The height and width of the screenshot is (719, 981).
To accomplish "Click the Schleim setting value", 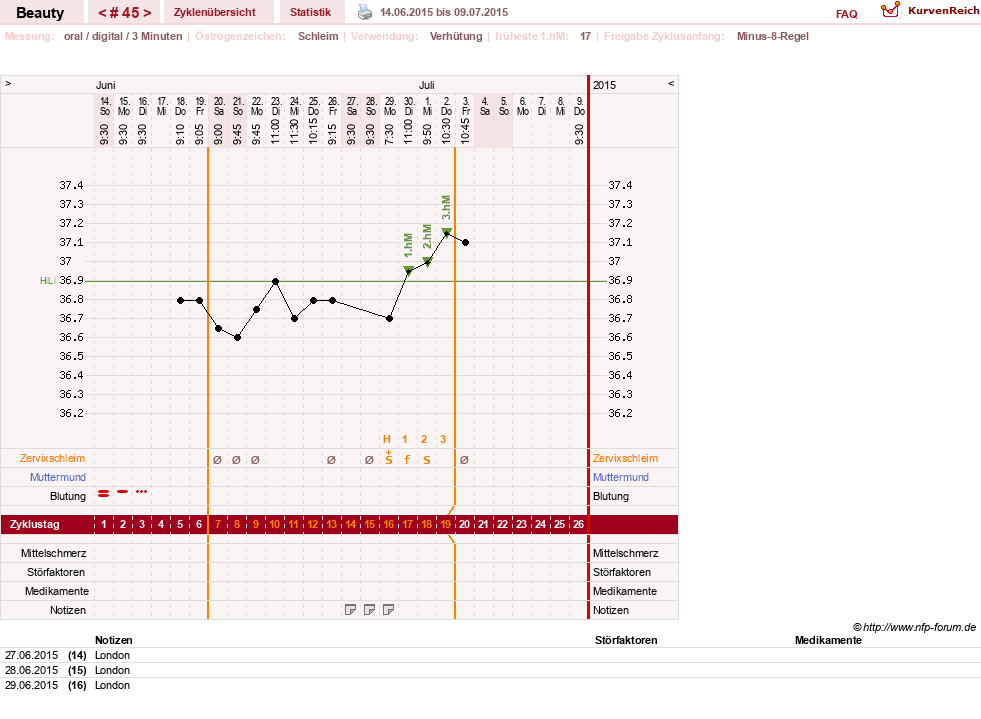I will [318, 36].
